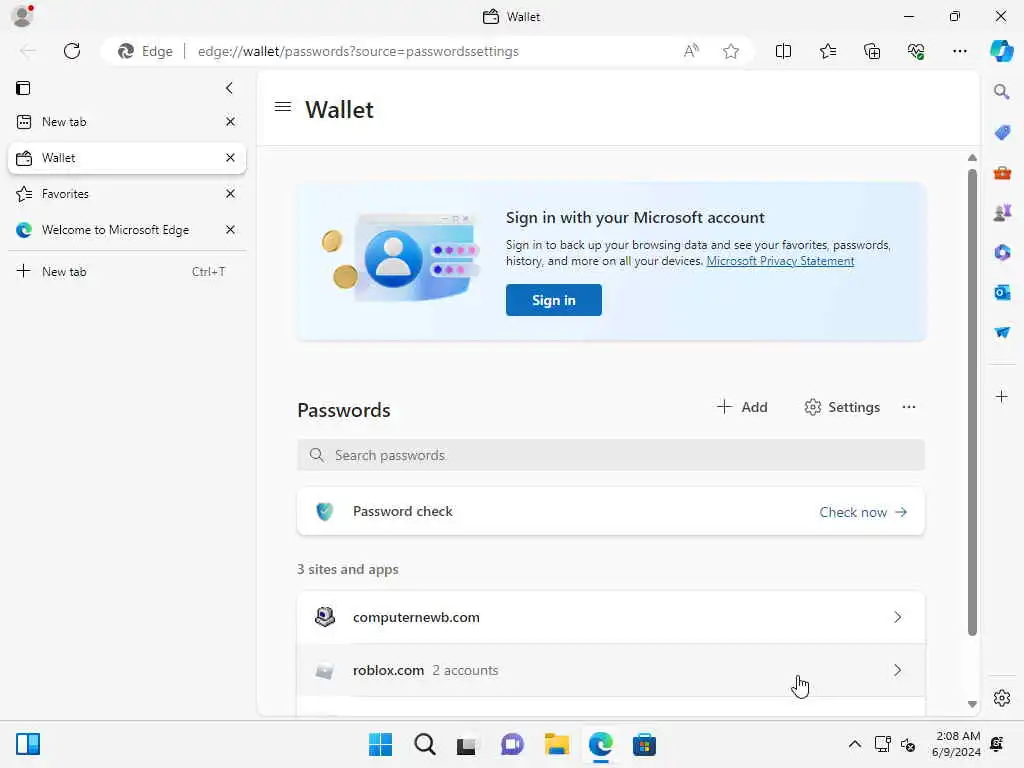Screen dimensions: 1024x768
Task: Click the taskbar clock and date
Action: [x=956, y=744]
